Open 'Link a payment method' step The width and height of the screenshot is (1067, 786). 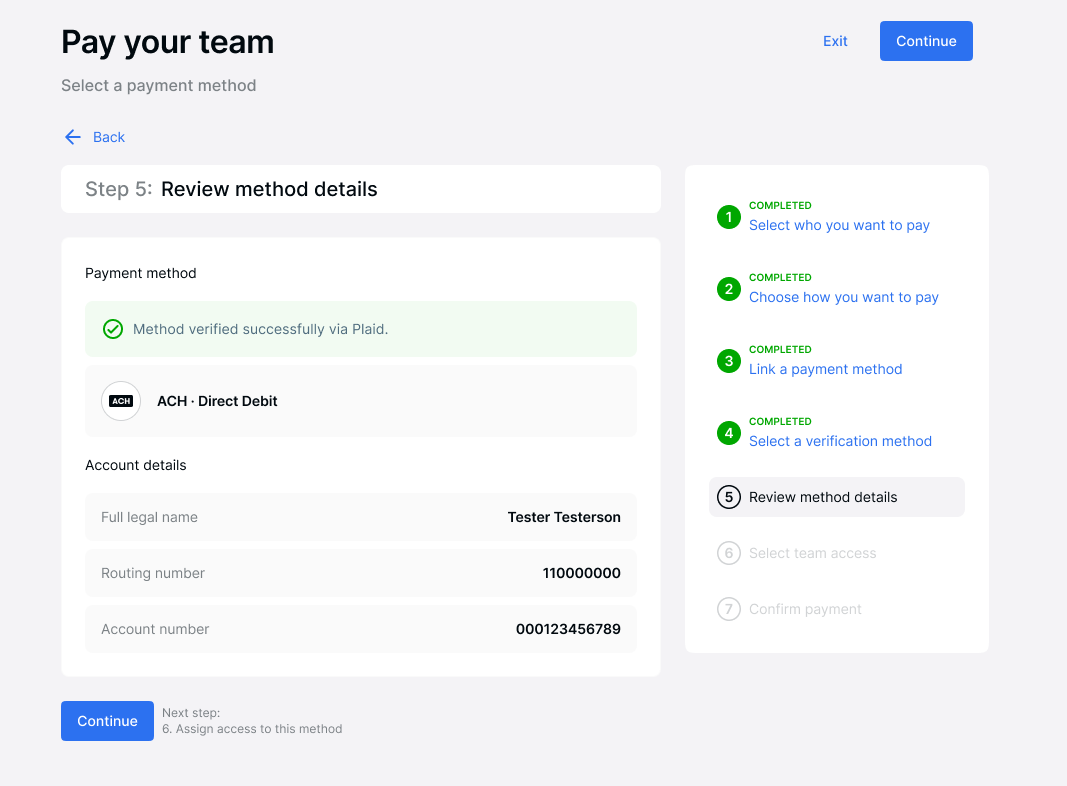pyautogui.click(x=825, y=369)
